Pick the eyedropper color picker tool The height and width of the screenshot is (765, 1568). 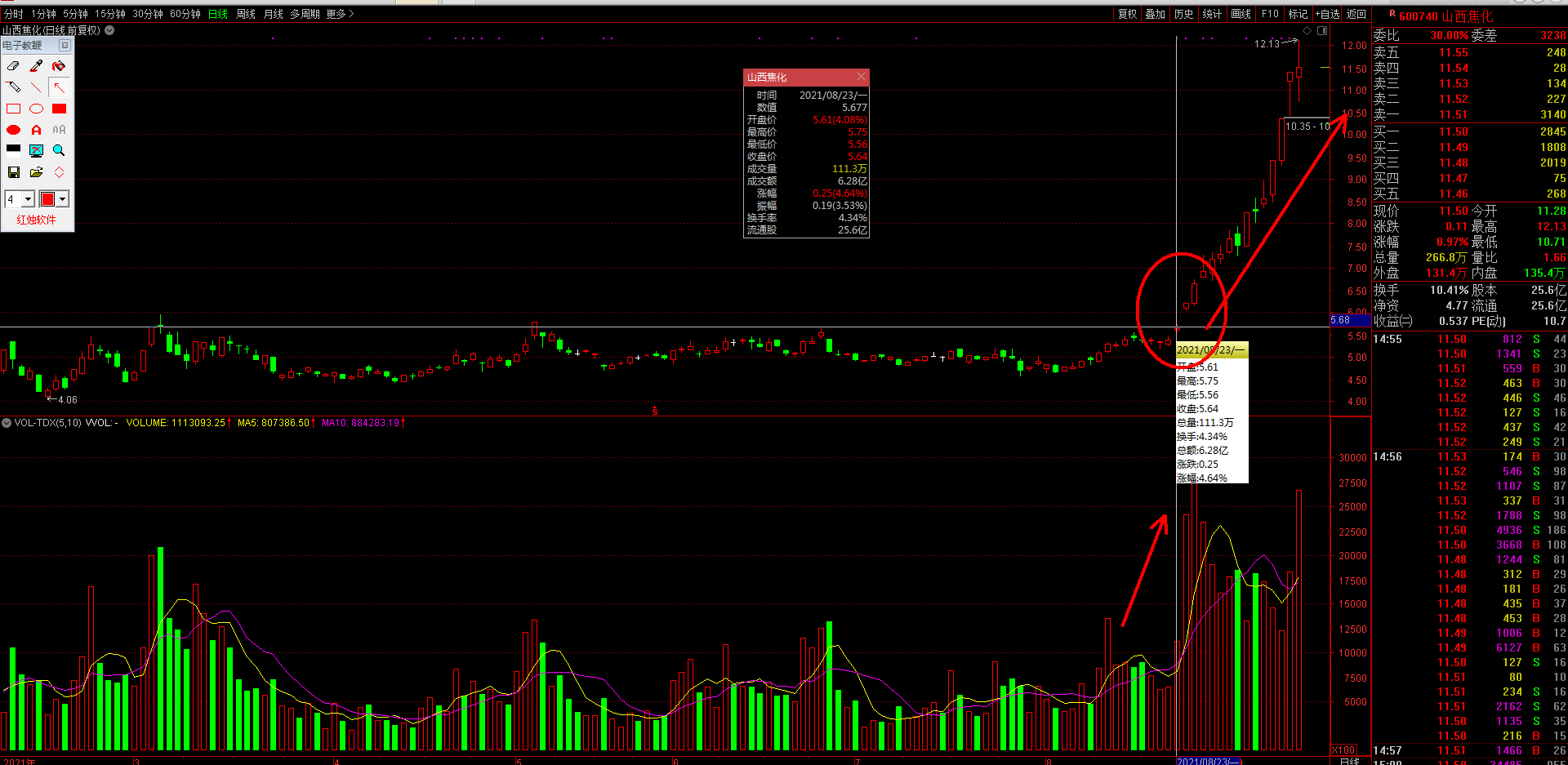click(36, 66)
